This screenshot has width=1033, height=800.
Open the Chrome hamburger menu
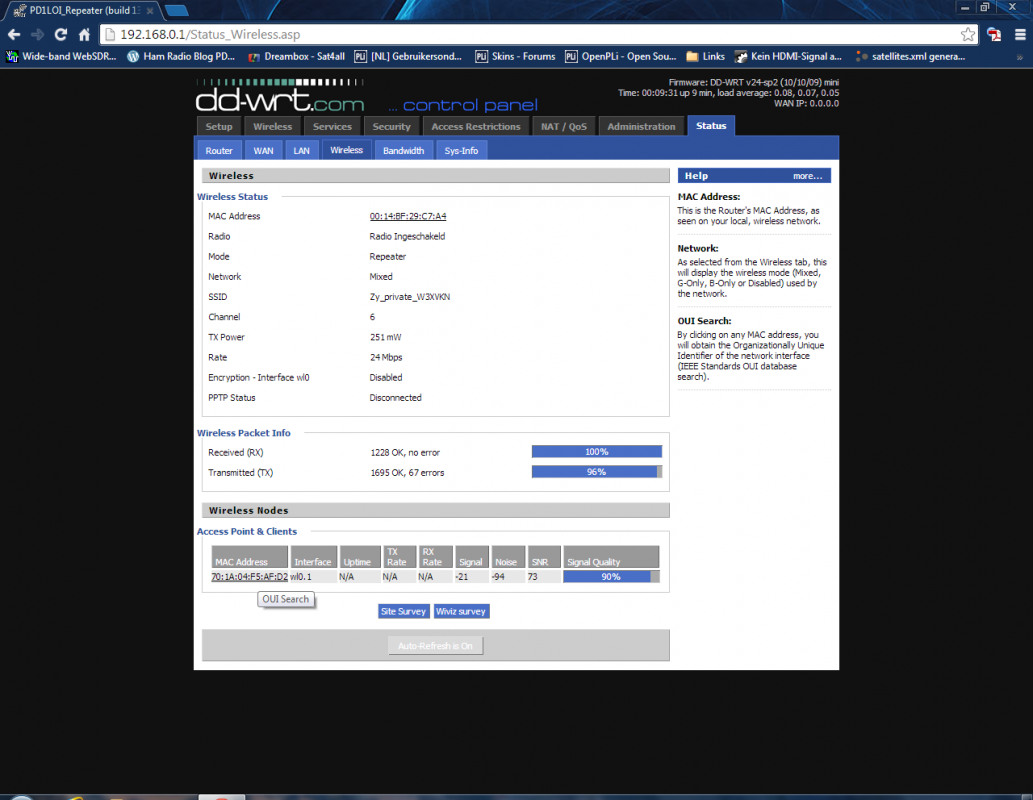point(1018,34)
